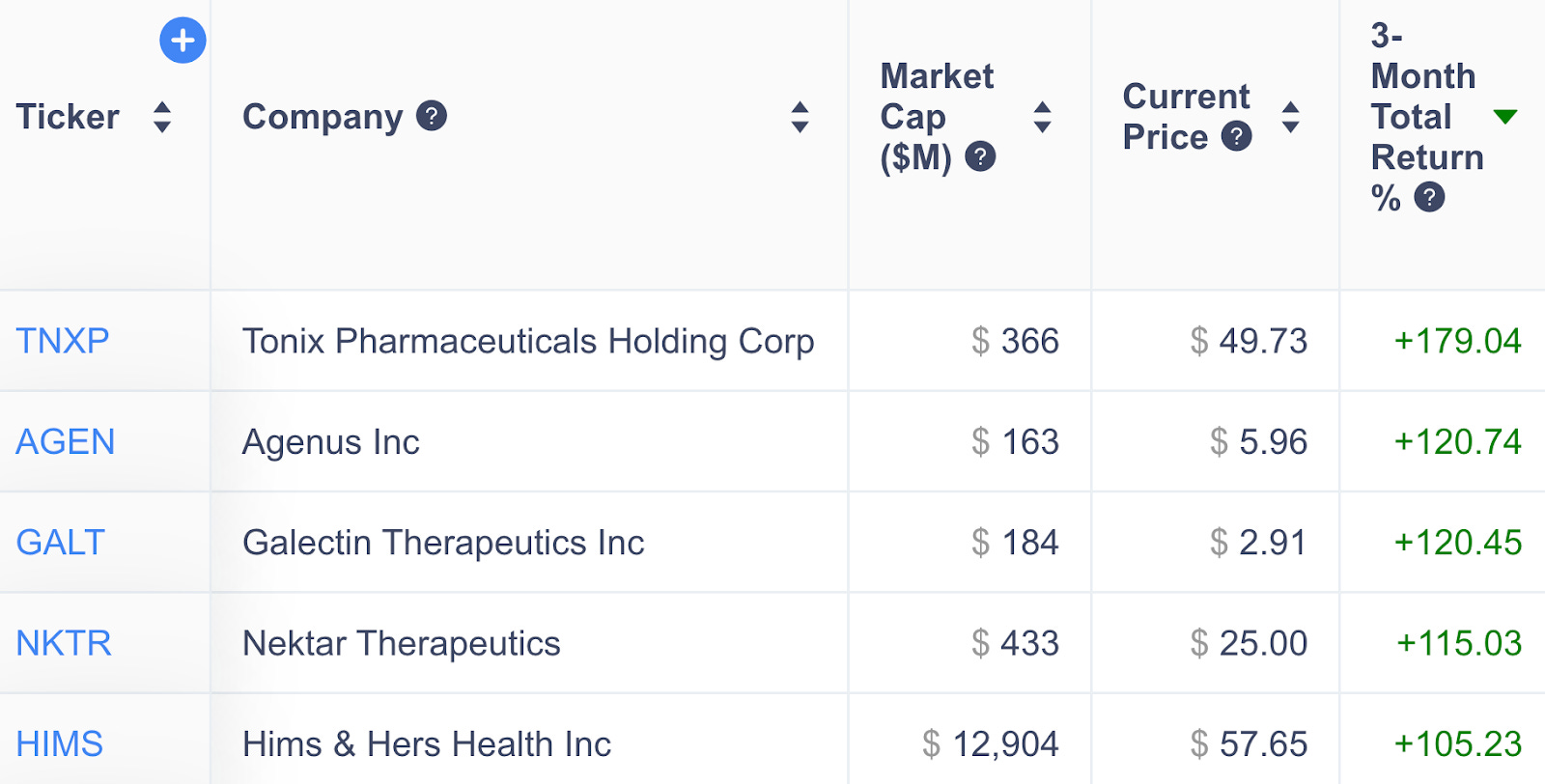Click the blue add column plus icon
The image size is (1545, 784).
[183, 41]
